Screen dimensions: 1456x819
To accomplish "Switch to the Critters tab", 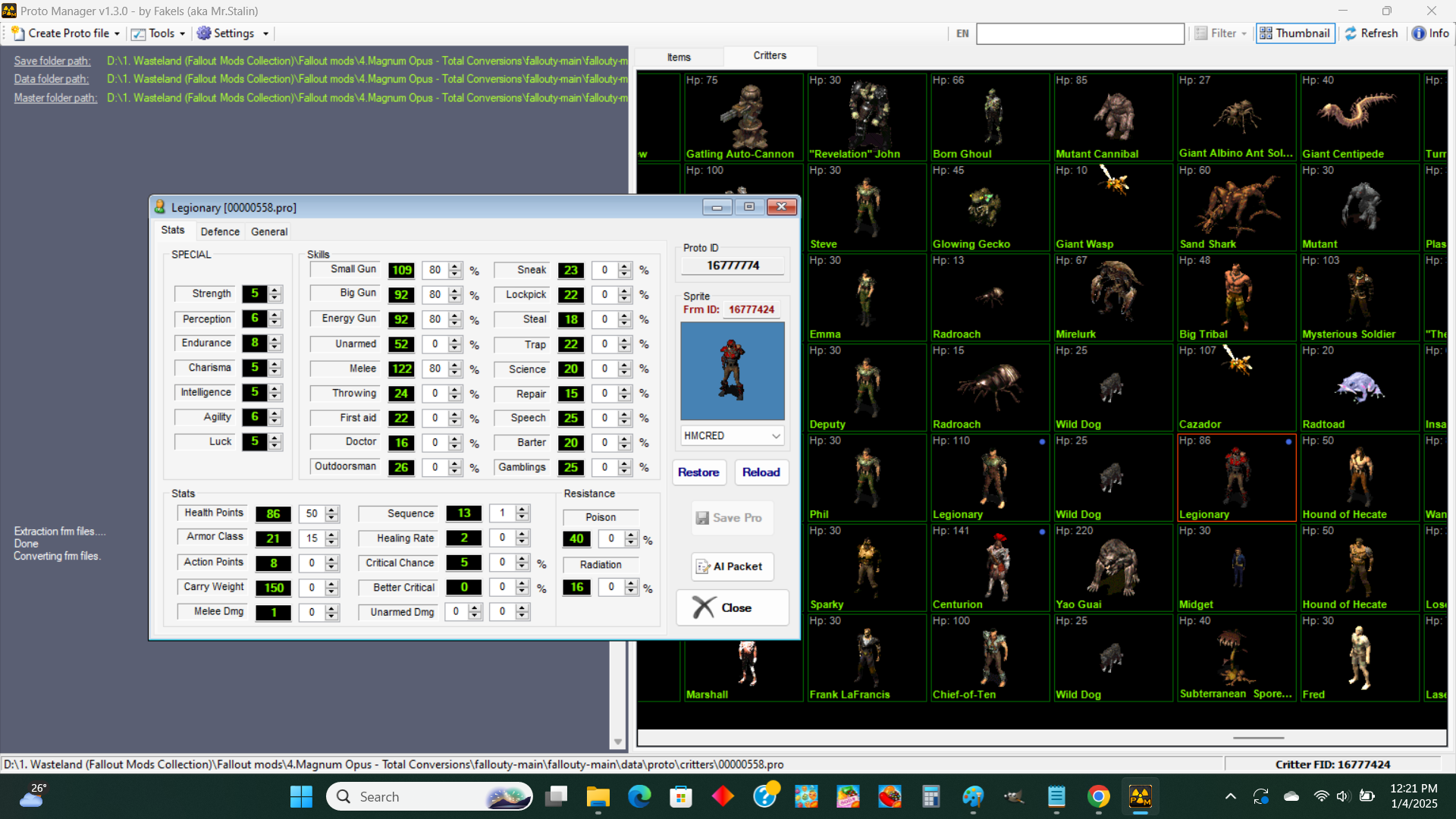I will click(770, 55).
